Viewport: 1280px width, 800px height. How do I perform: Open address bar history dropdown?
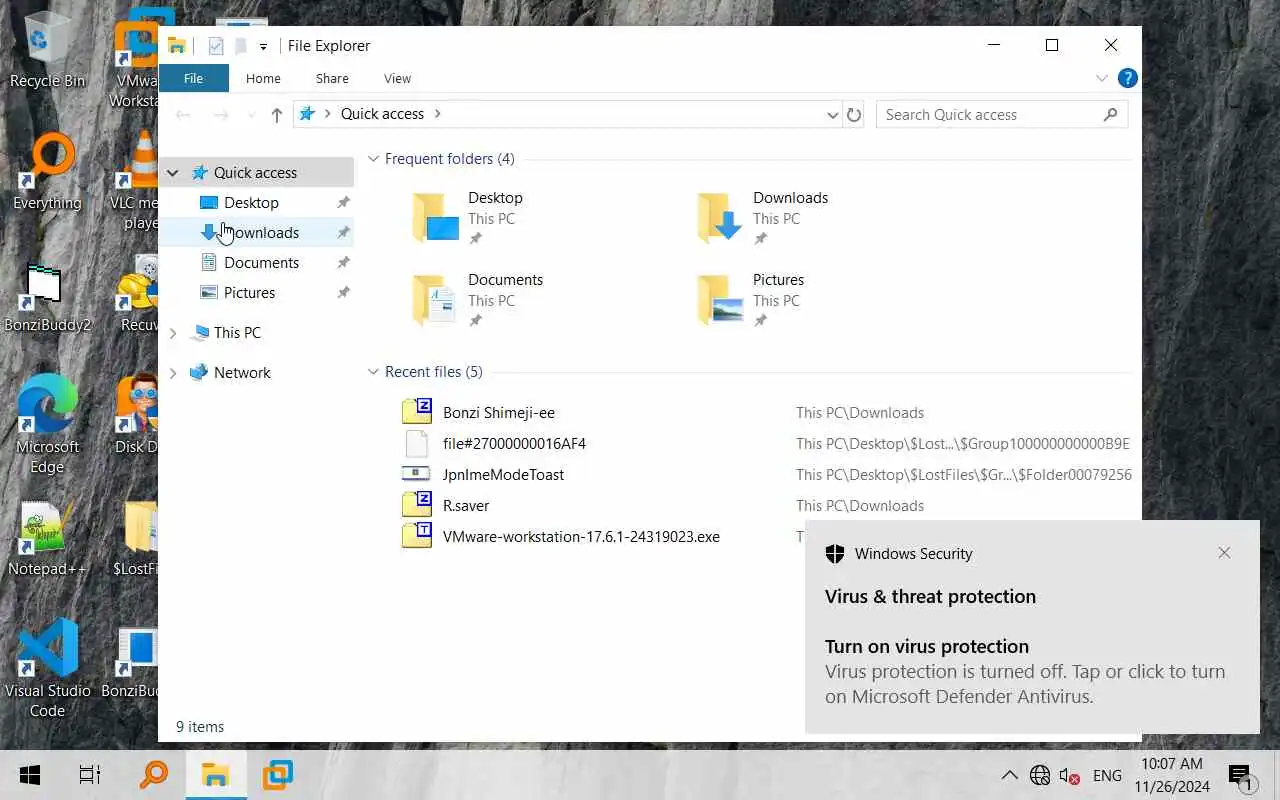(832, 115)
